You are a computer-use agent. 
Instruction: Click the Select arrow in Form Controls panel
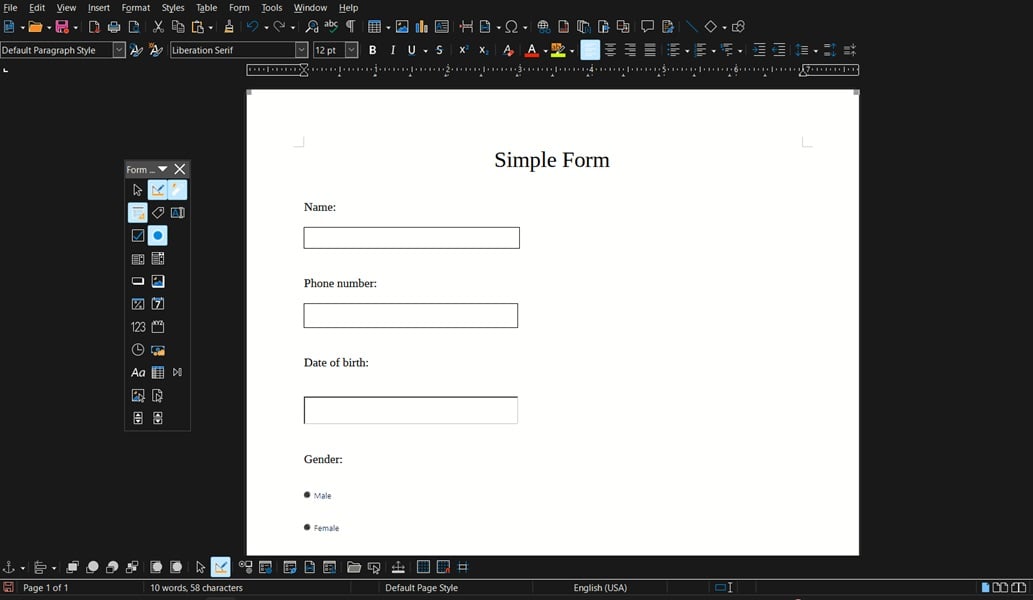(138, 190)
